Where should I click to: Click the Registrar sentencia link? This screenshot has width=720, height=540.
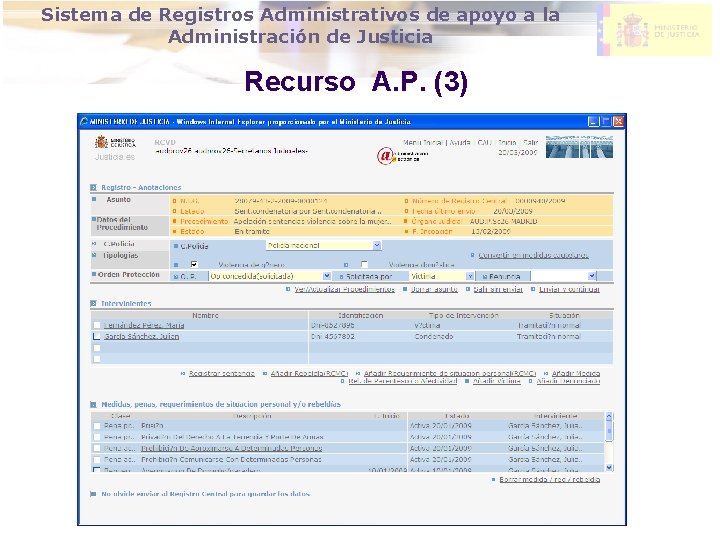pos(221,373)
